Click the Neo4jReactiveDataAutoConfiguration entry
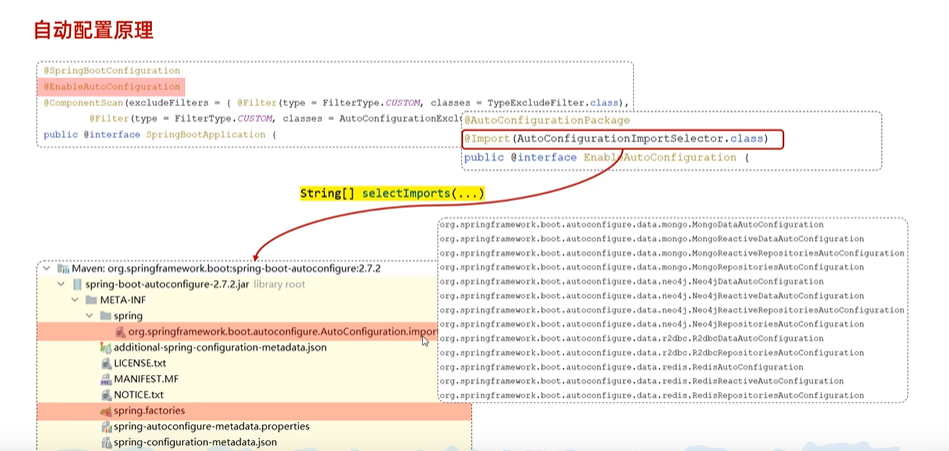949x451 pixels. 651,296
